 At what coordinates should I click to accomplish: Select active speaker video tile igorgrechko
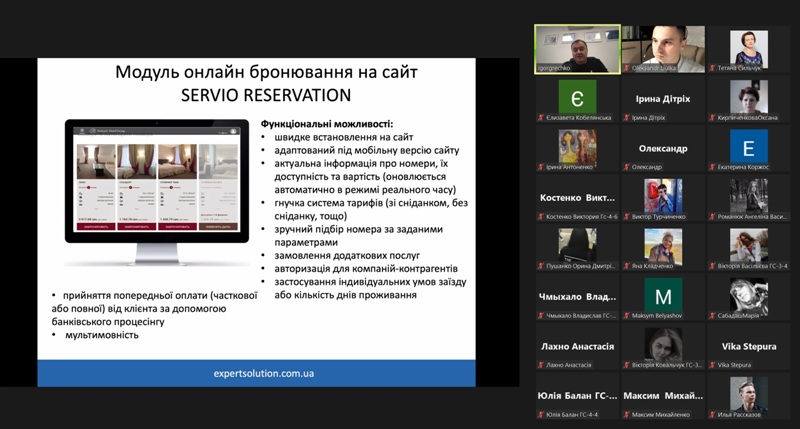point(578,49)
